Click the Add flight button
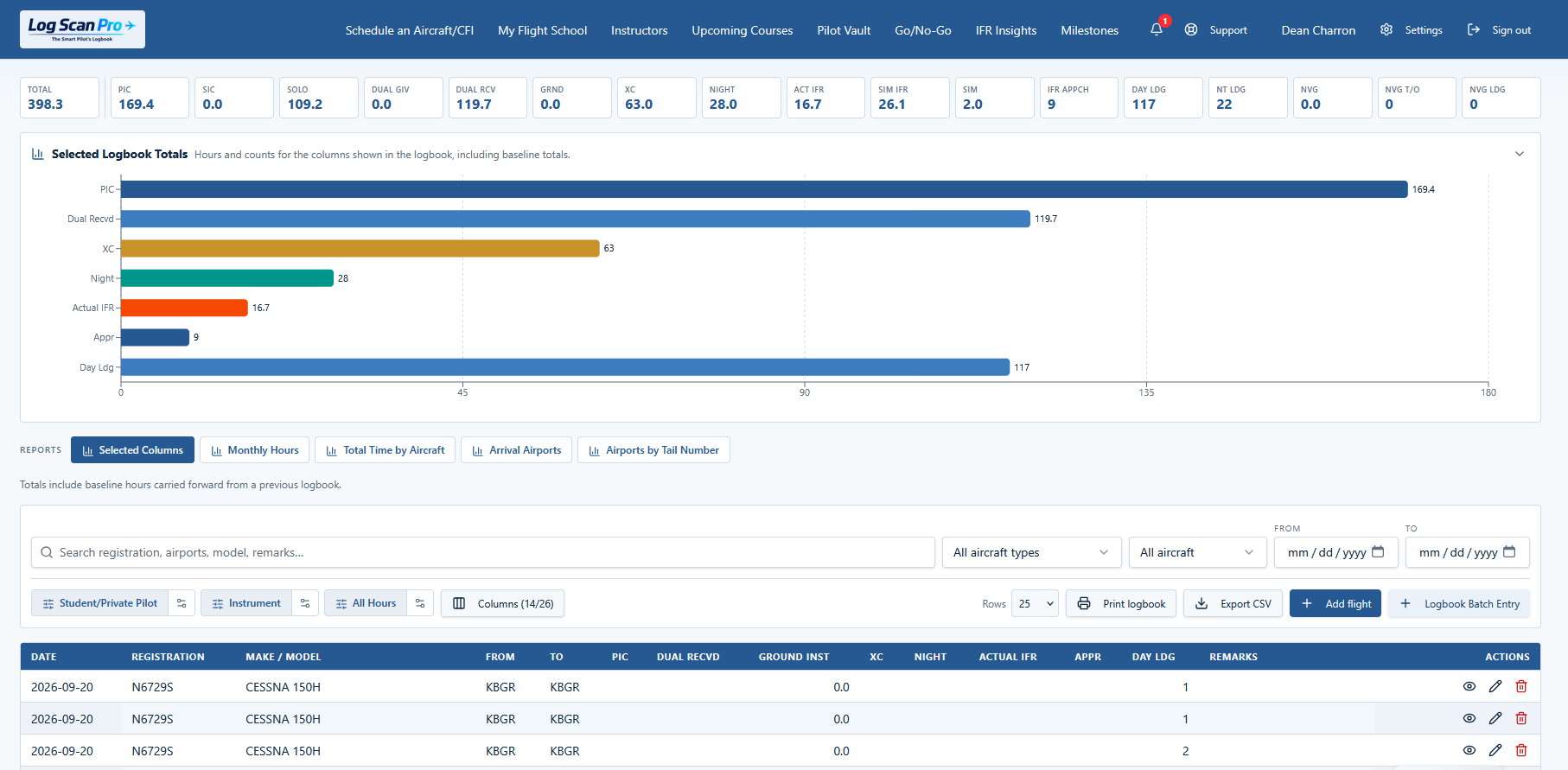Viewport: 1568px width, 770px height. pos(1335,603)
